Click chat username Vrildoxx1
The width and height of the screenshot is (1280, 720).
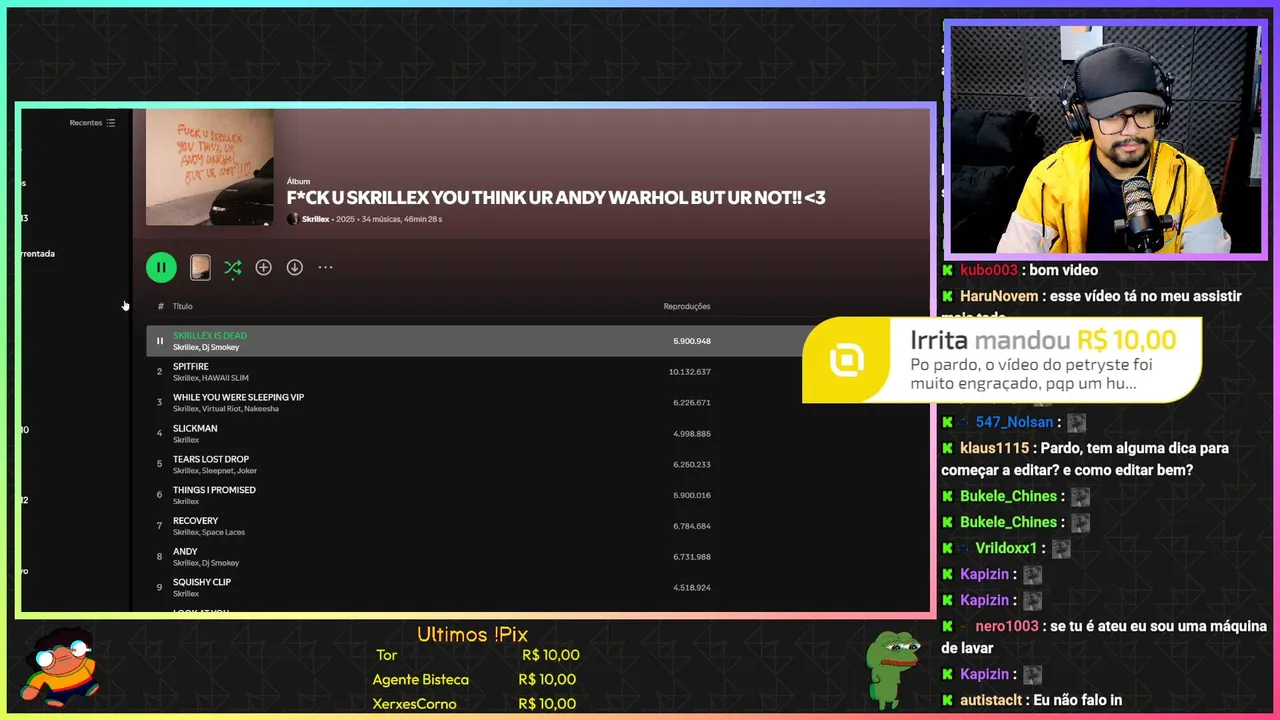1006,548
